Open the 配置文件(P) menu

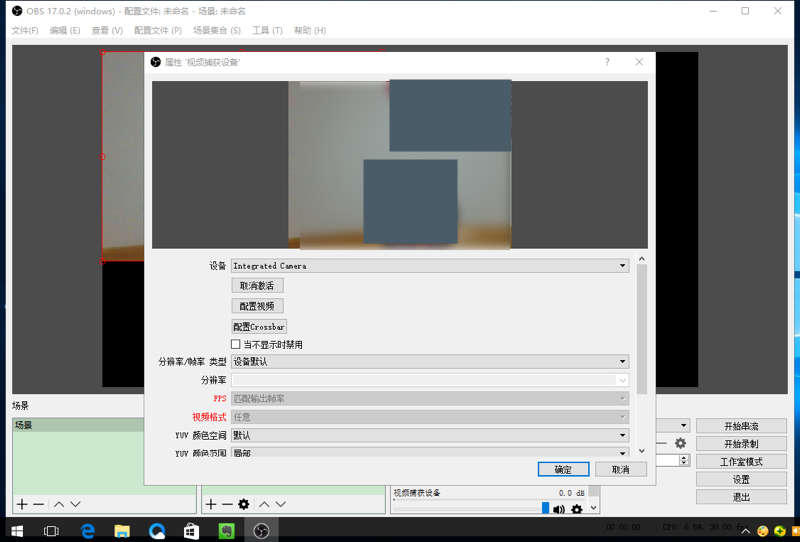158,31
